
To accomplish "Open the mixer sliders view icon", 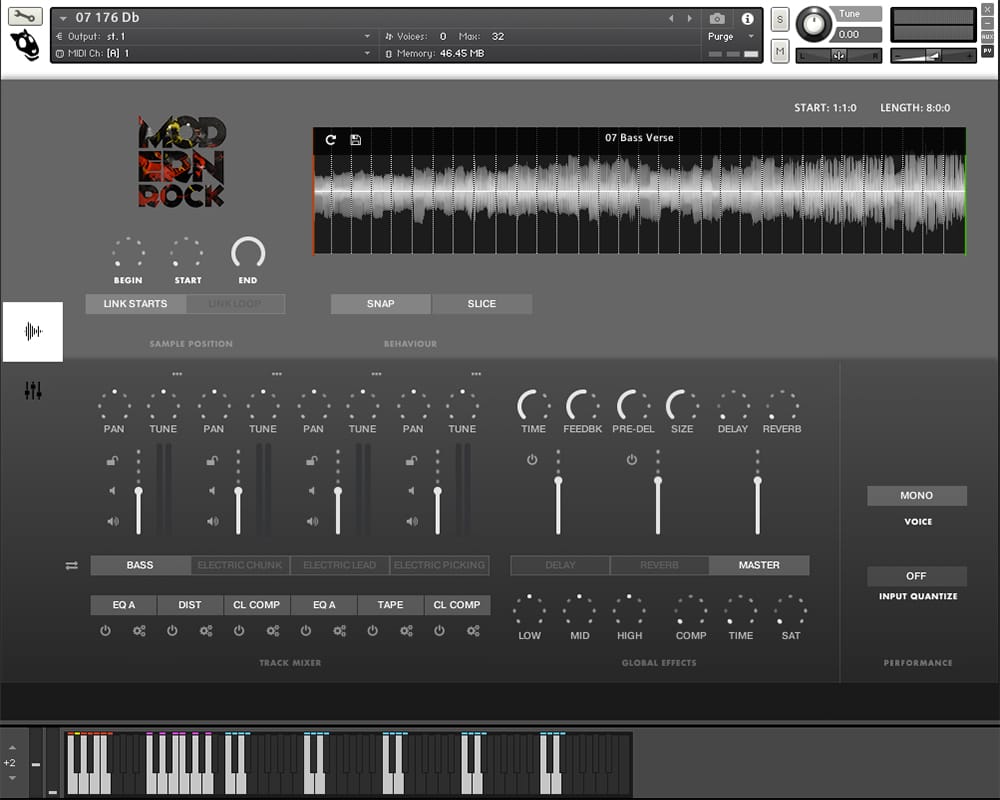I will coord(33,391).
